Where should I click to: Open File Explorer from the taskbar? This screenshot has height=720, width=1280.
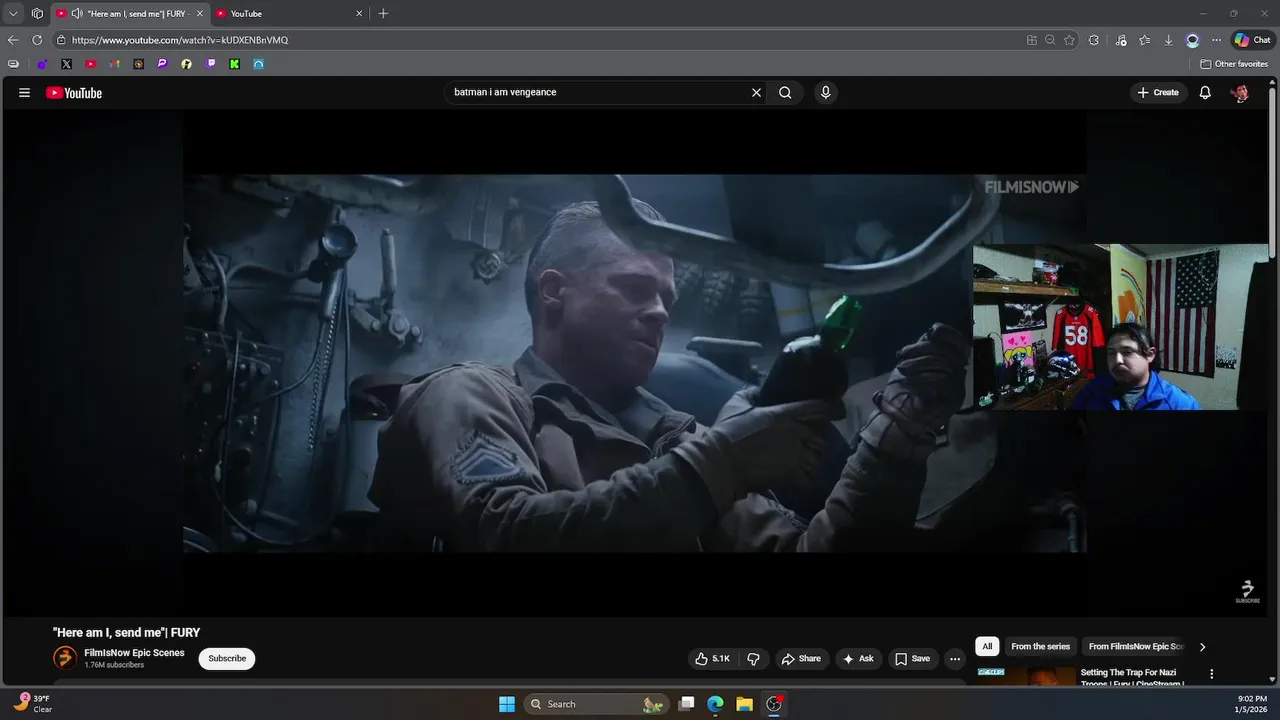click(744, 704)
